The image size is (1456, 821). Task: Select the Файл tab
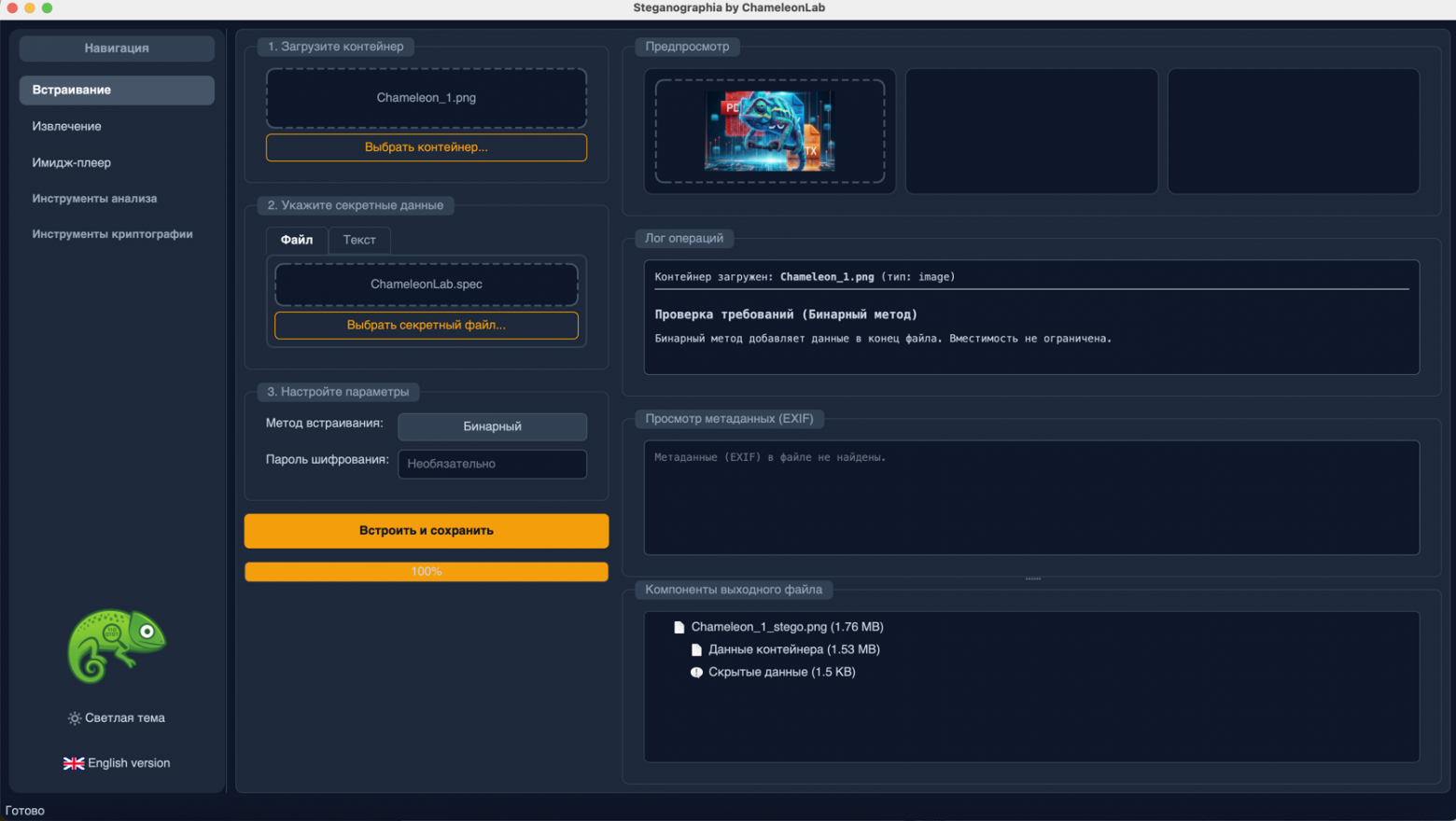coord(296,240)
